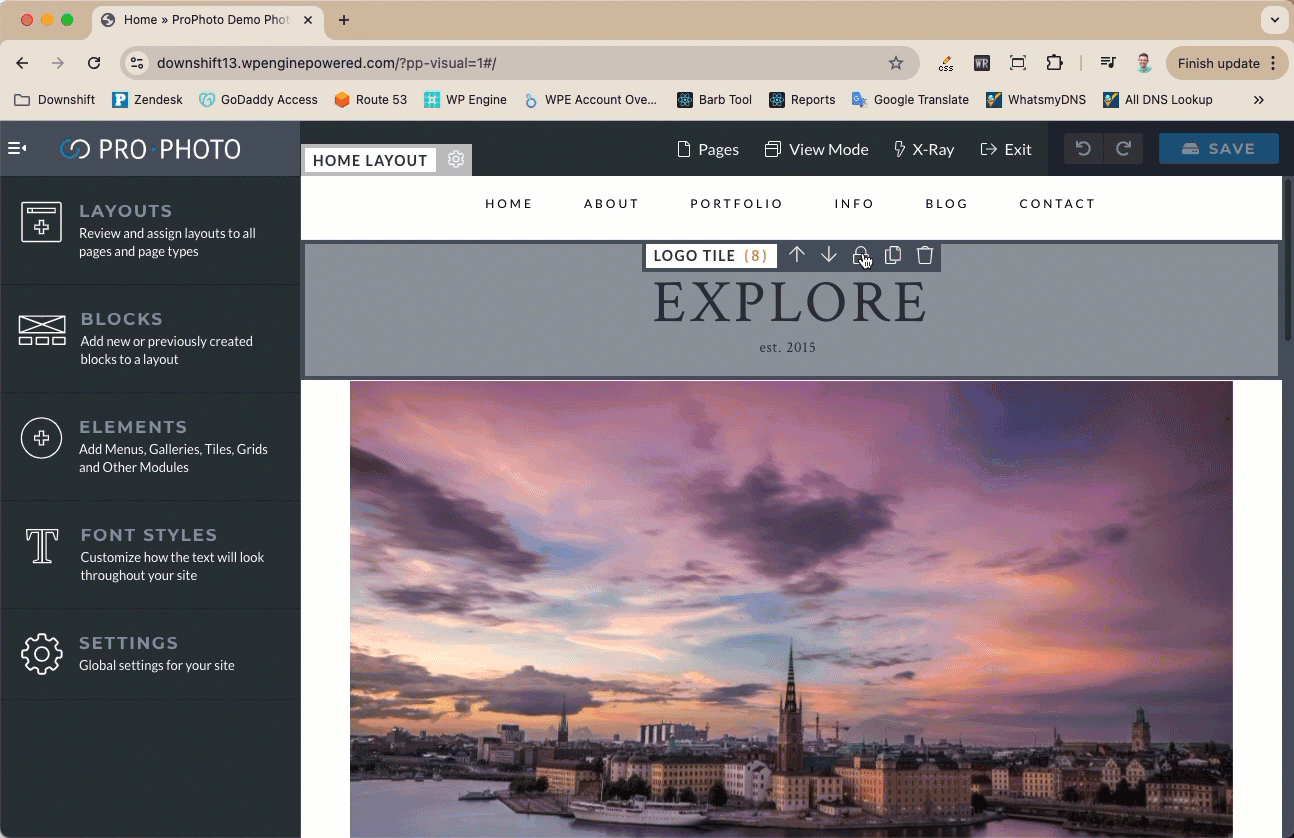Open the screenshot capture extension
The width and height of the screenshot is (1294, 838).
click(x=1018, y=63)
